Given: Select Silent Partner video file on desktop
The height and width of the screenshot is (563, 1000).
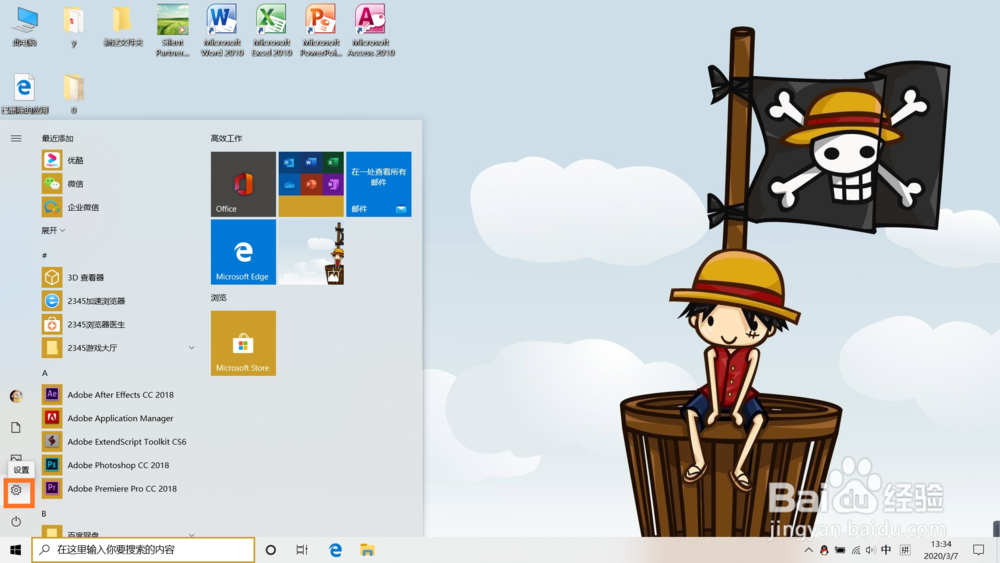Looking at the screenshot, I should (173, 30).
